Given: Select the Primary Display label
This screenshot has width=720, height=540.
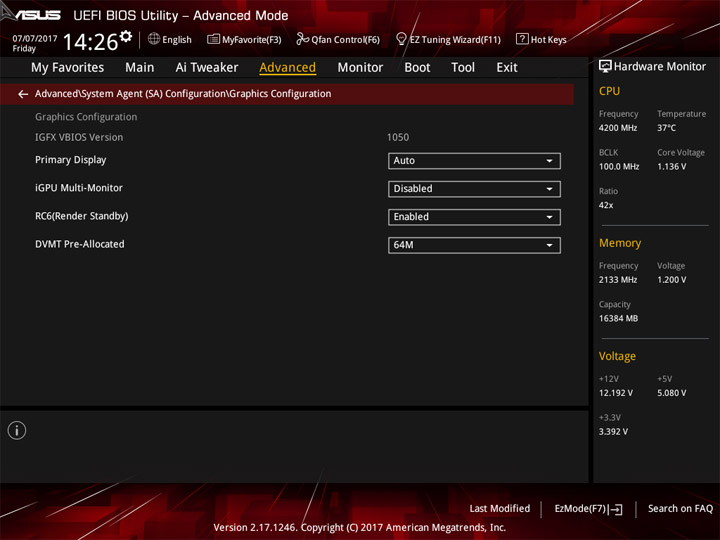Looking at the screenshot, I should point(71,160).
